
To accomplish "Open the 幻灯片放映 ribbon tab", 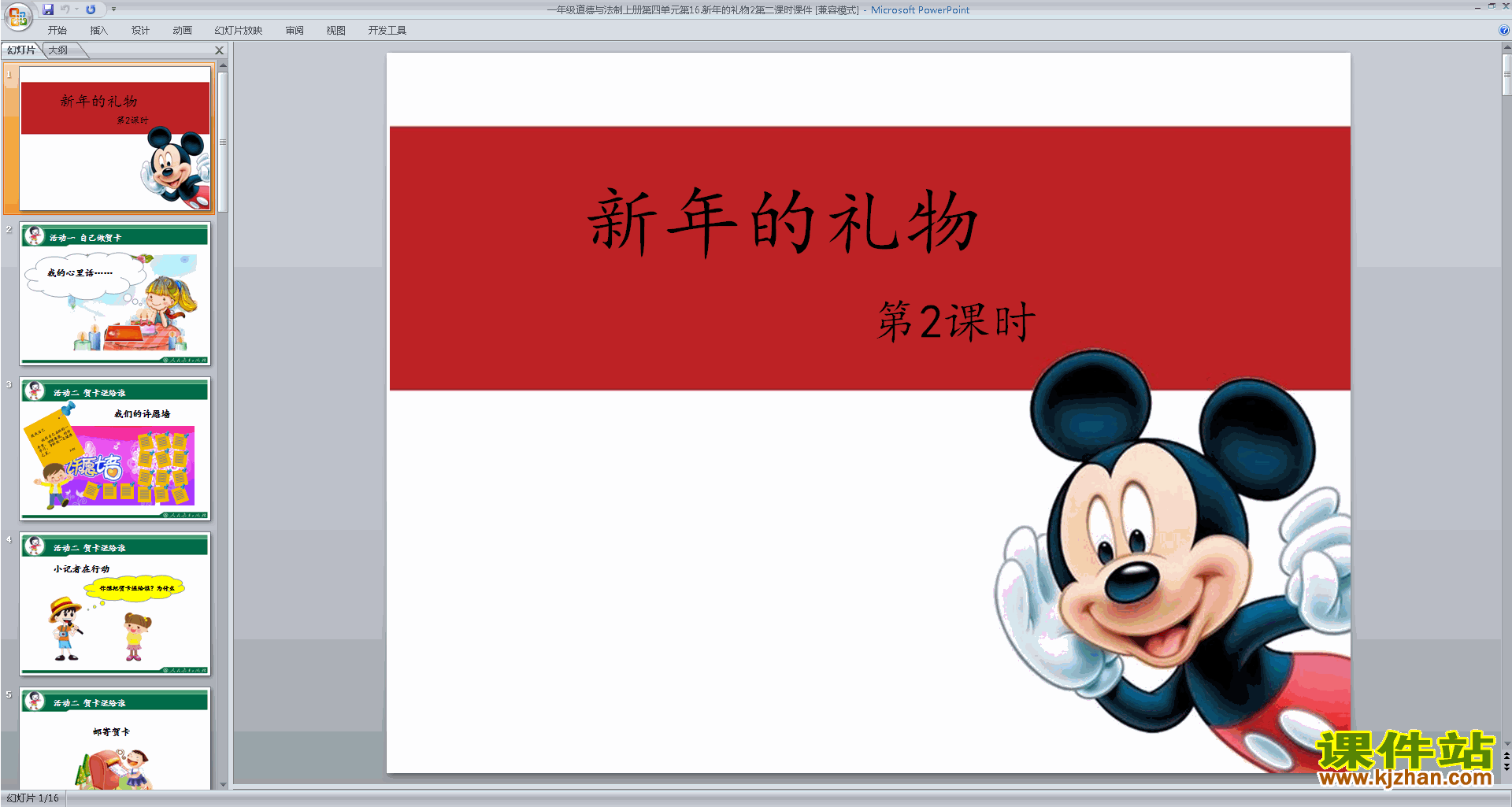I will tap(238, 30).
